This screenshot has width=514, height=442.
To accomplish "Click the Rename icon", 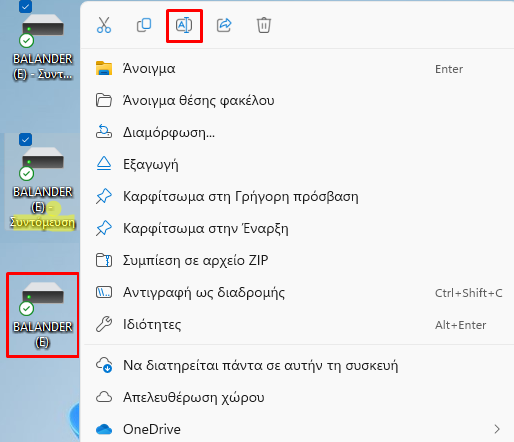I will coord(184,25).
